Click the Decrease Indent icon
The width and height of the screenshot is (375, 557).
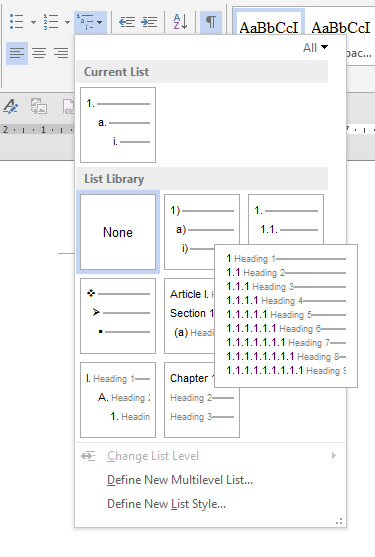127,22
